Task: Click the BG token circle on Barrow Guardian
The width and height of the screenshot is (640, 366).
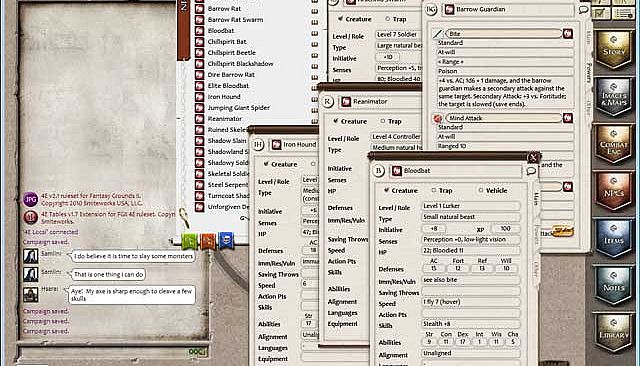Action: click(431, 9)
